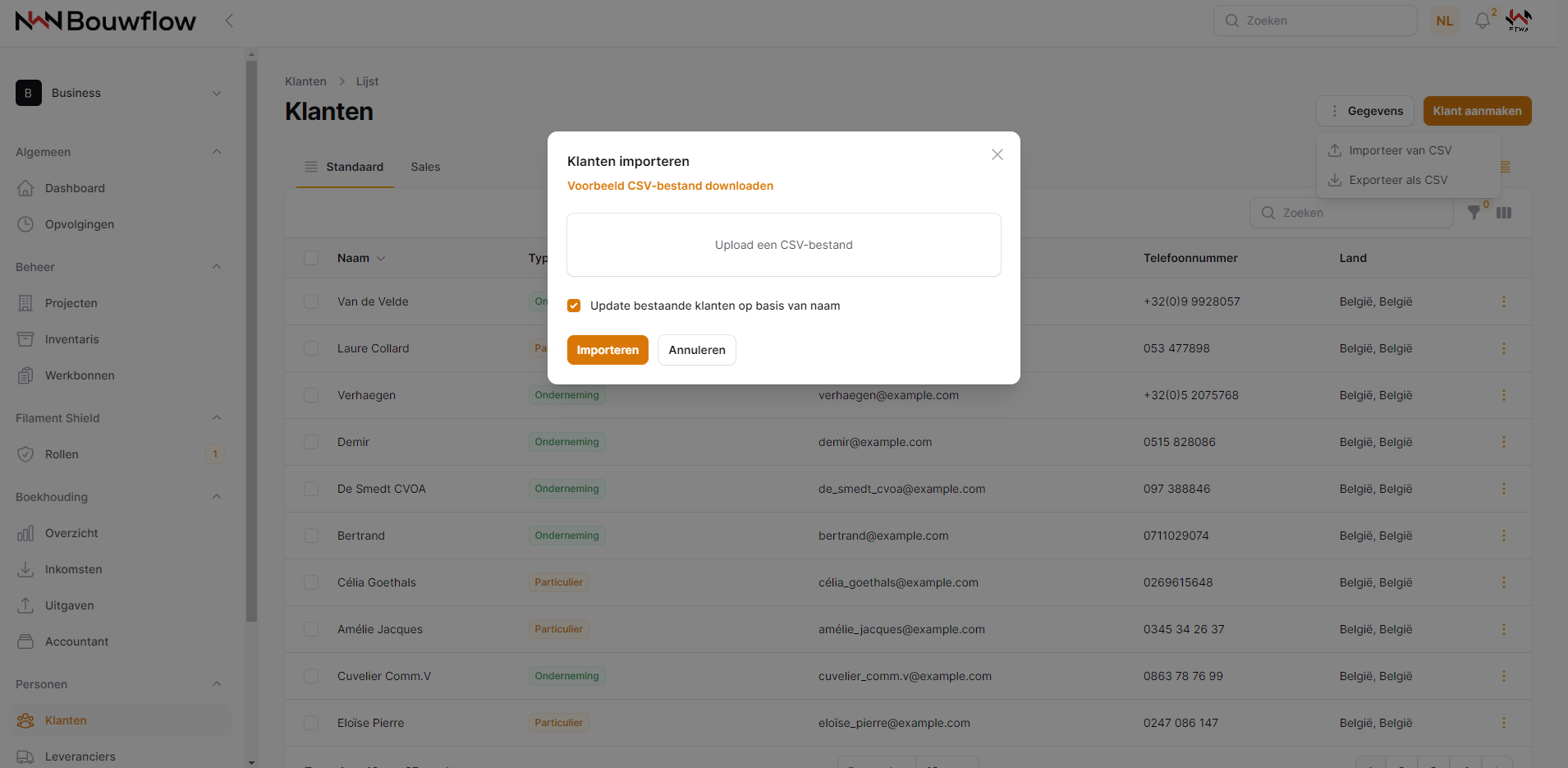Collapse the Algemeen sidebar group
1568x768 pixels.
click(x=217, y=152)
